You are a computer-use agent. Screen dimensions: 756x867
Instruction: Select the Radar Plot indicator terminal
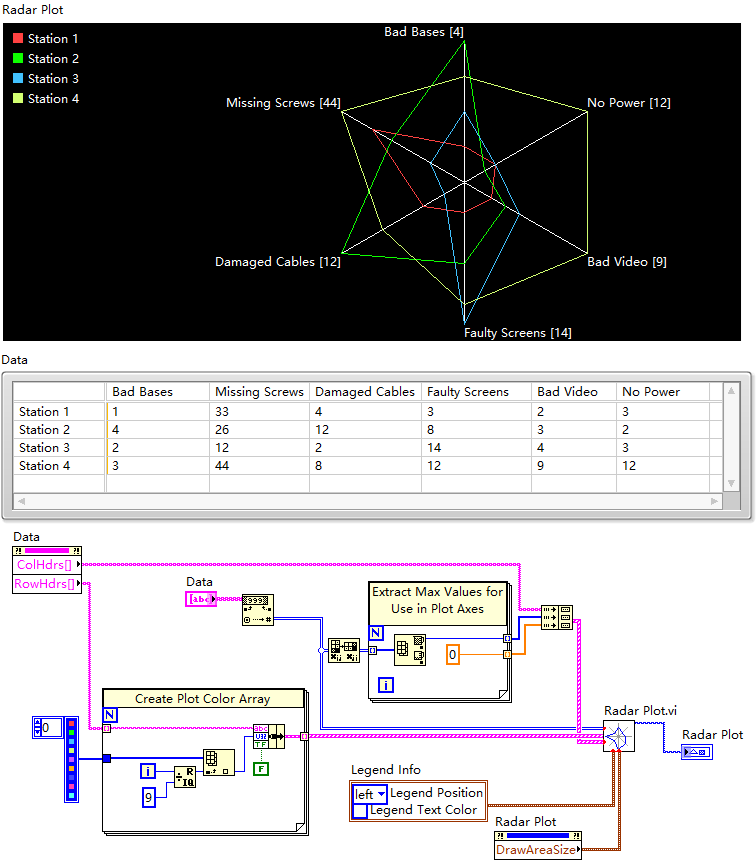697,752
